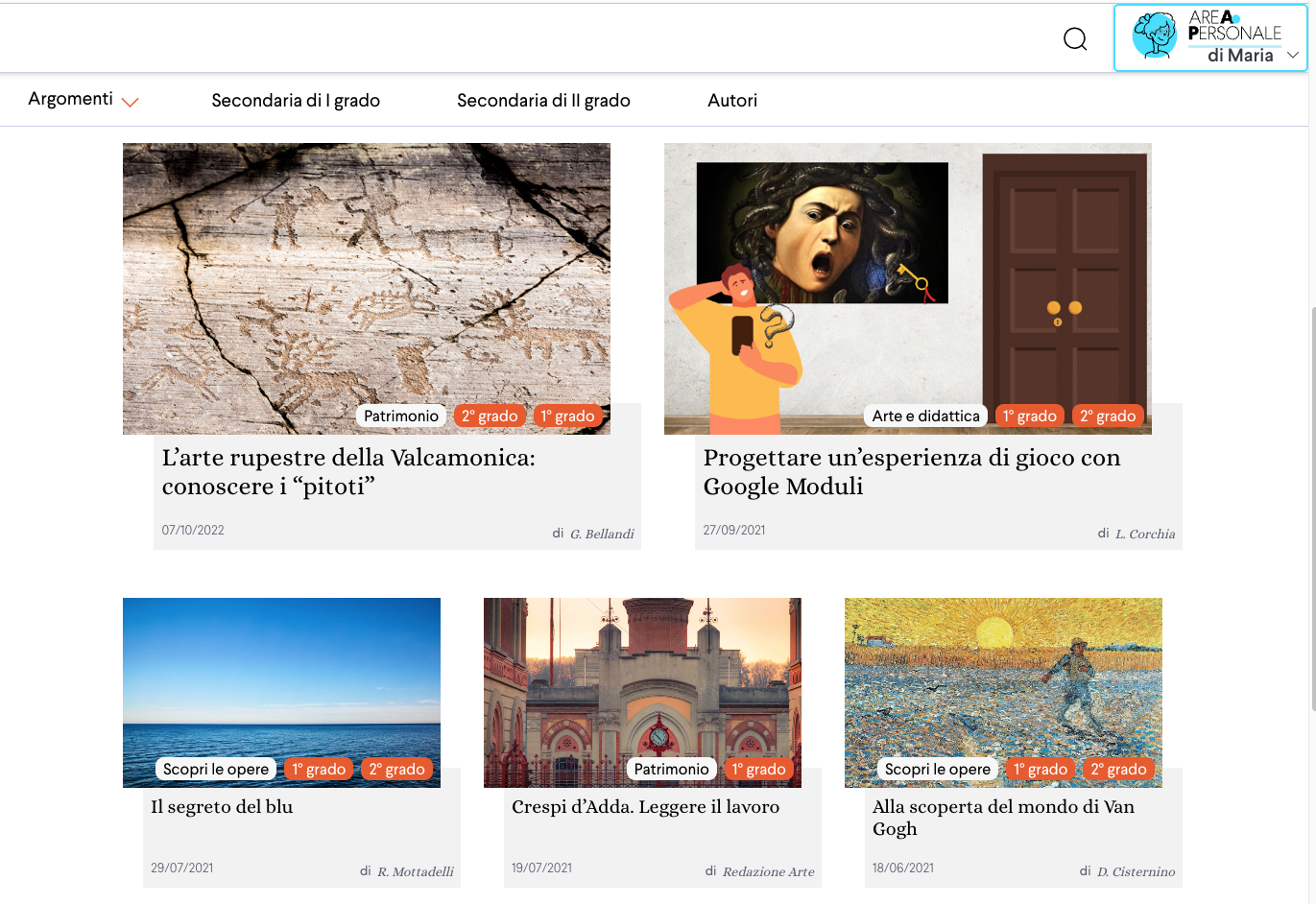View author D. Cisternino

tap(1136, 872)
